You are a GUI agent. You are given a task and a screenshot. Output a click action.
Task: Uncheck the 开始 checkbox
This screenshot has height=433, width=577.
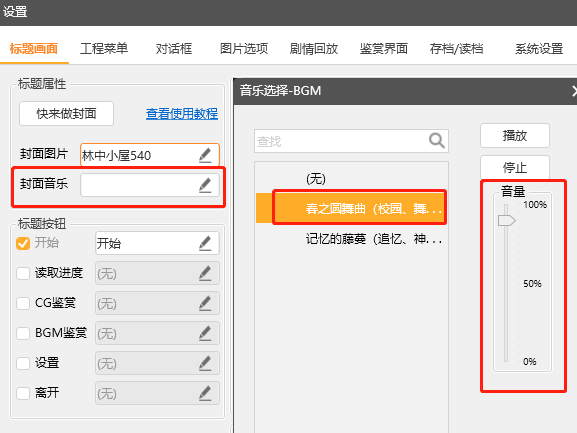[x=23, y=243]
